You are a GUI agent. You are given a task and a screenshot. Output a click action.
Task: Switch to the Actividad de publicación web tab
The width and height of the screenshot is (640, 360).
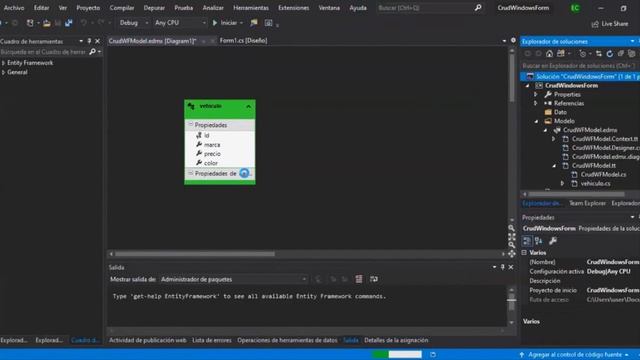point(147,340)
